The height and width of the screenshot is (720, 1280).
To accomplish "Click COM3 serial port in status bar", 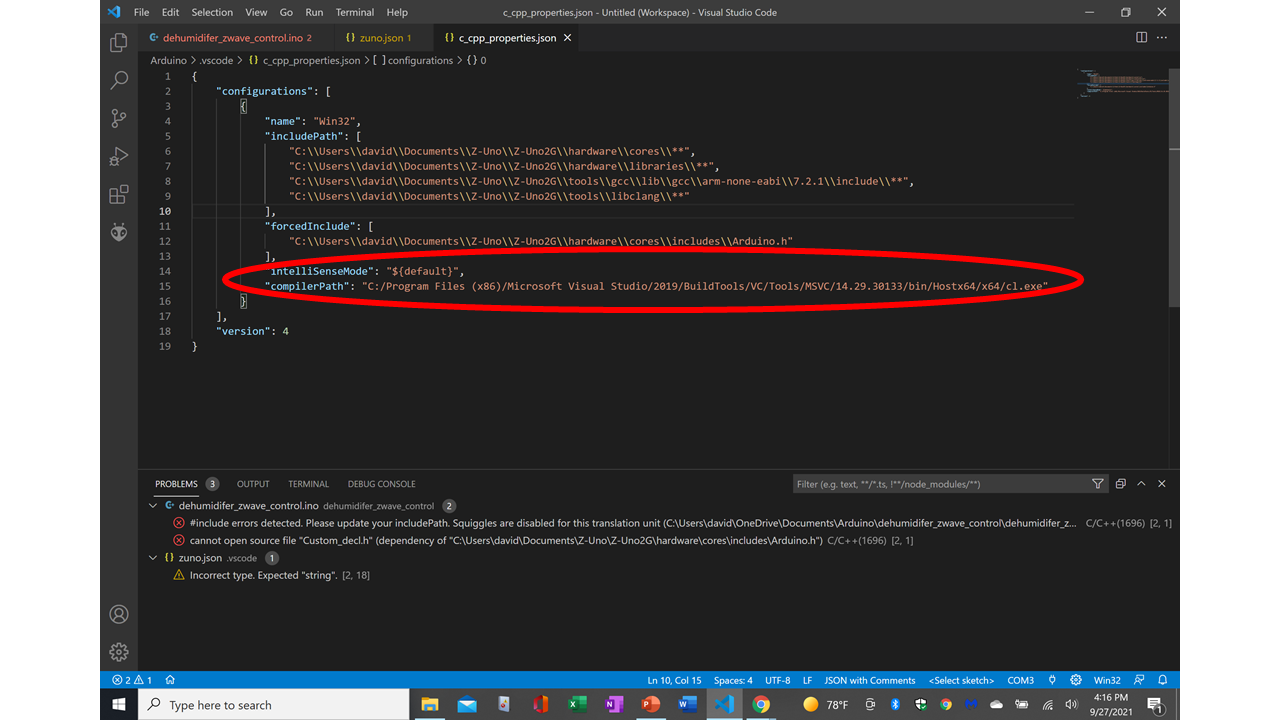I will [x=1021, y=680].
